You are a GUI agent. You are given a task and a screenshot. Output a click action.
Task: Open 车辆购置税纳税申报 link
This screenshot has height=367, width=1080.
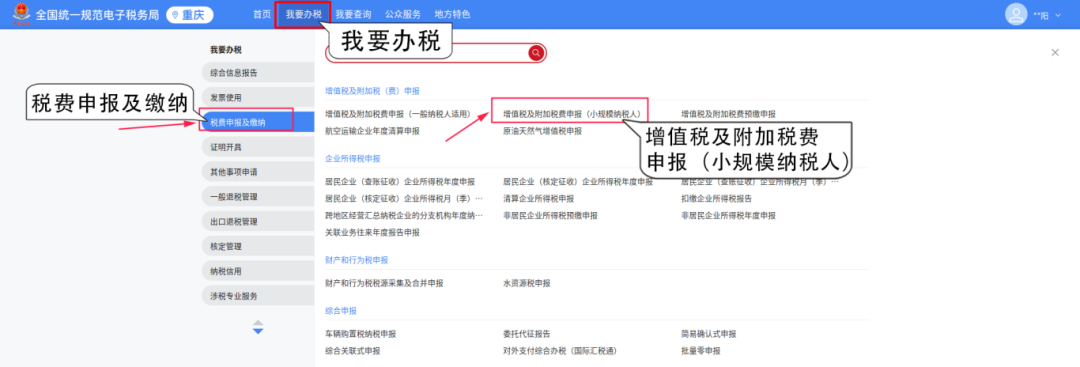click(x=360, y=334)
